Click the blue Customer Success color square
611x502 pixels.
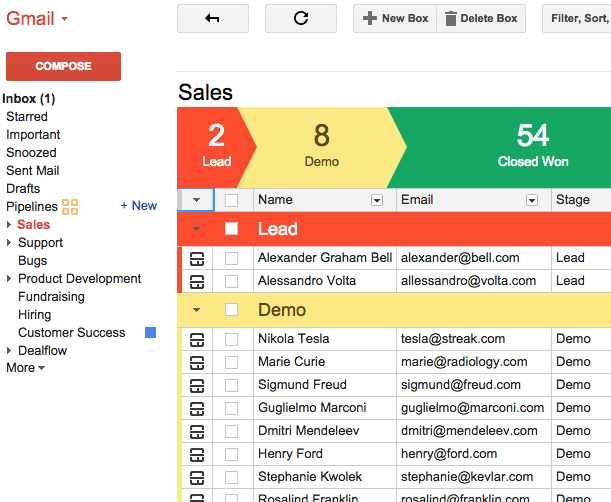point(151,333)
